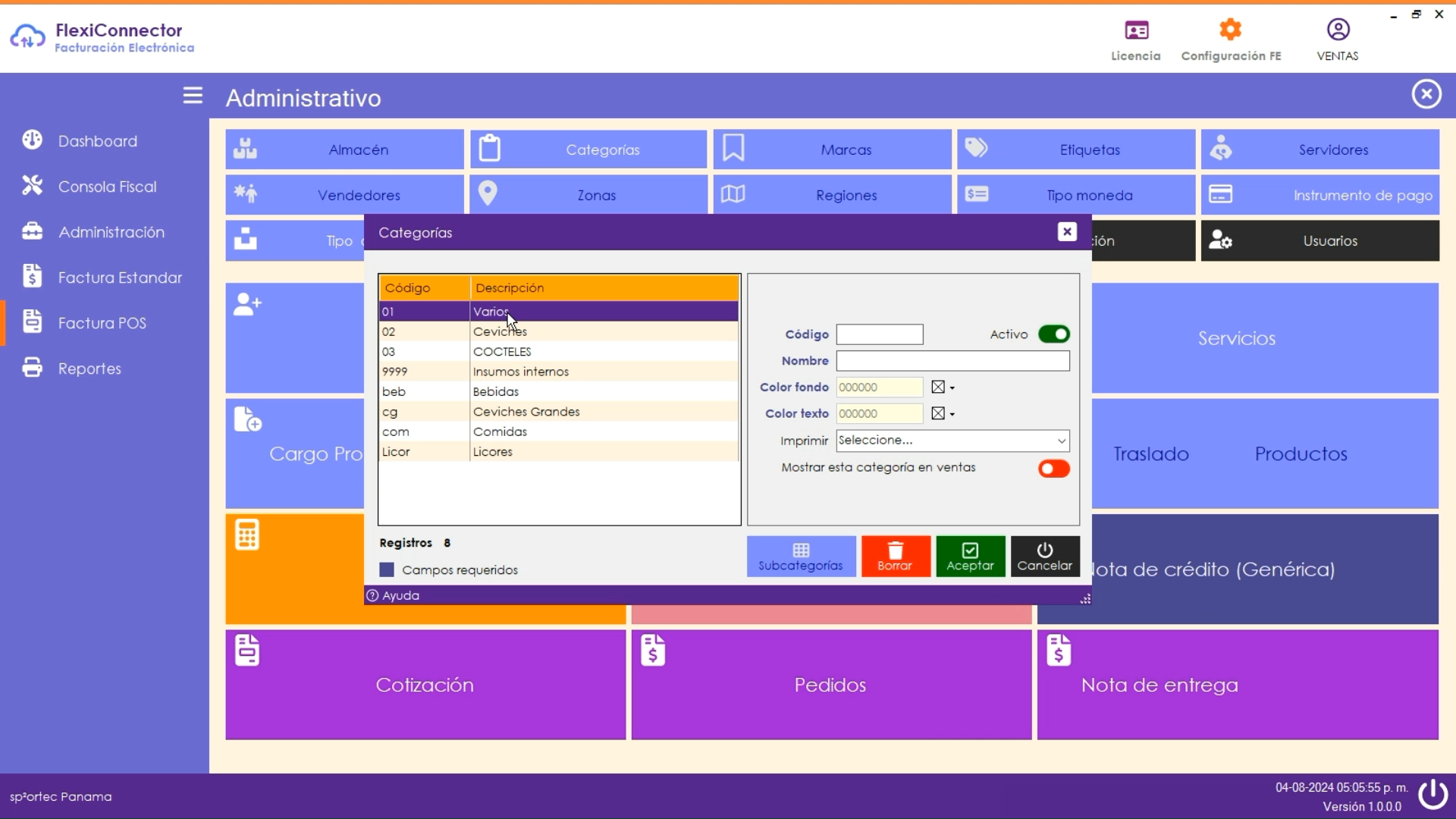Click the Nombre input field
Viewport: 1456px width, 819px height.
point(952,361)
